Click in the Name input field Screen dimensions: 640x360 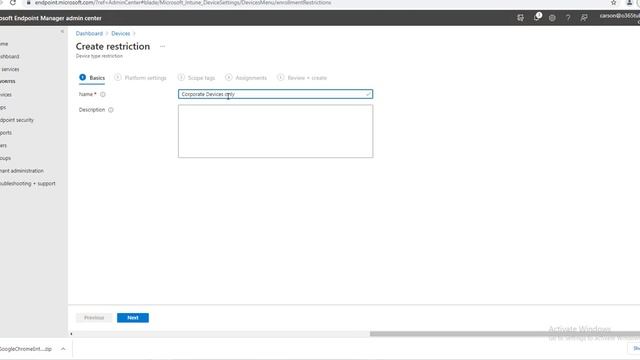[276, 94]
